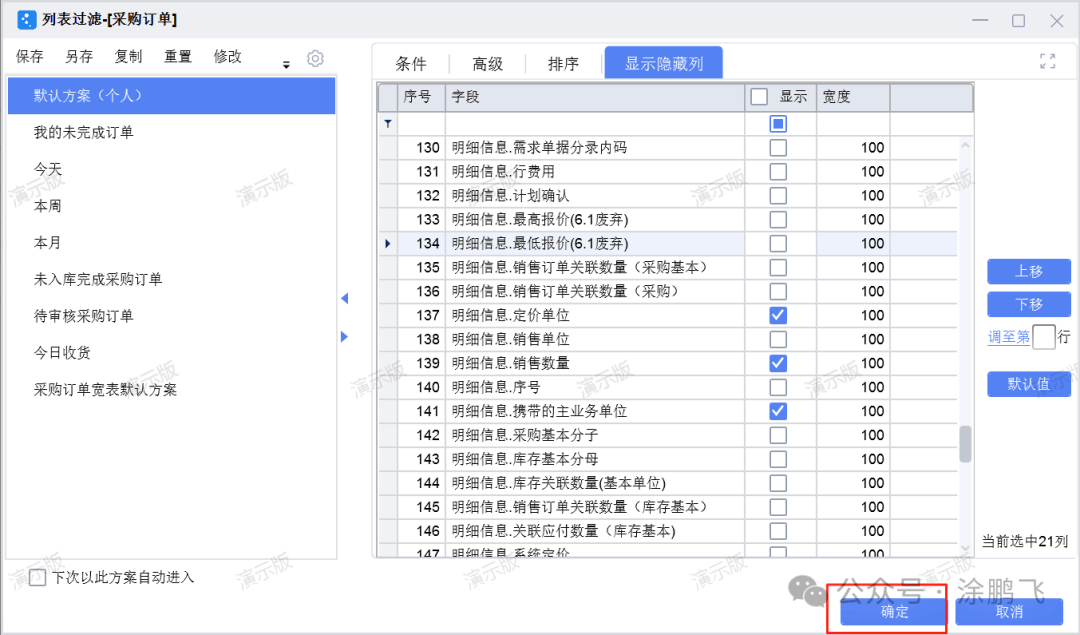Expand more toolbar options arrow beside 修改
This screenshot has width=1080, height=635.
coord(286,65)
